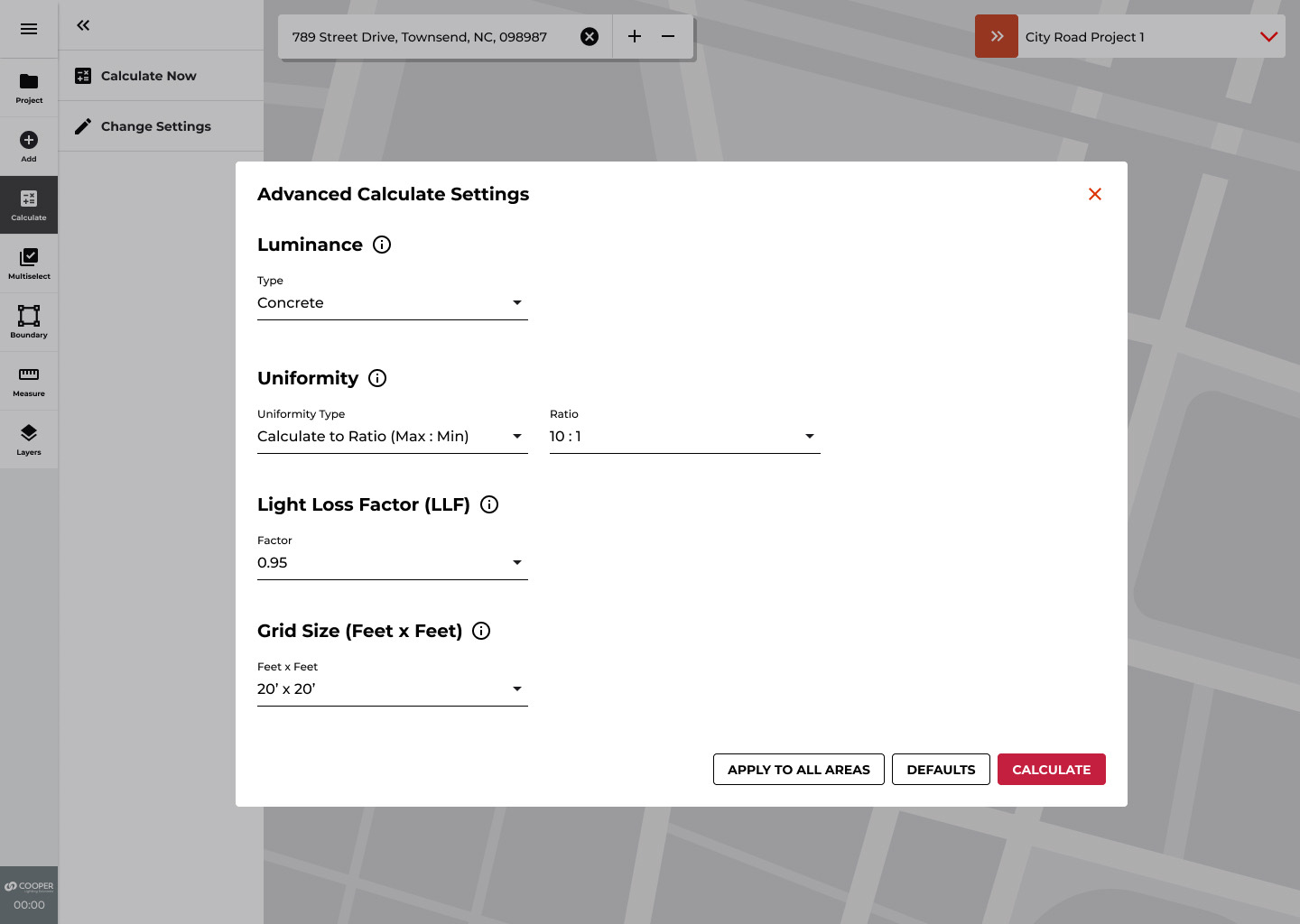The image size is (1300, 924).
Task: Select the Calculate sidebar tool
Action: pos(29,205)
